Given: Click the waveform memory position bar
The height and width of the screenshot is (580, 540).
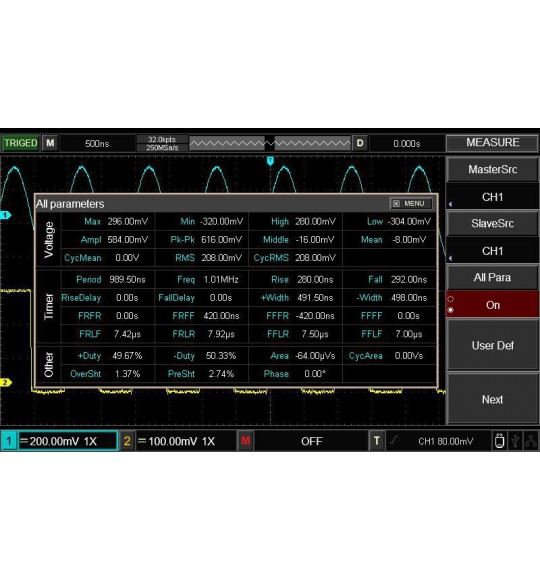Looking at the screenshot, I should pos(270,143).
